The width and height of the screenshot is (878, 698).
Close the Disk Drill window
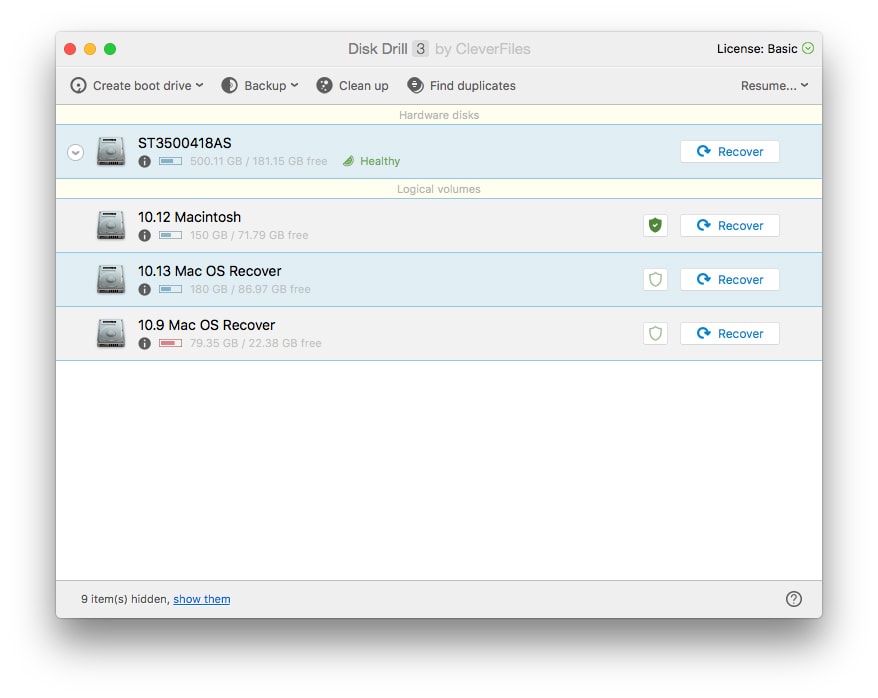[x=70, y=49]
